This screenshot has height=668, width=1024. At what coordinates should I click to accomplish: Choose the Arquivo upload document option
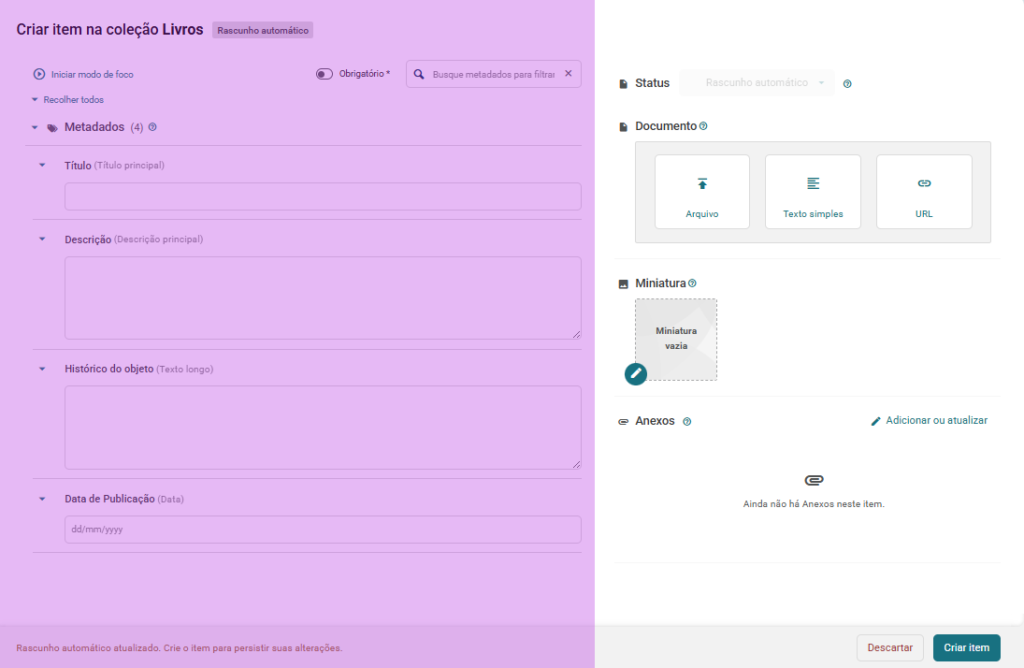click(x=702, y=192)
